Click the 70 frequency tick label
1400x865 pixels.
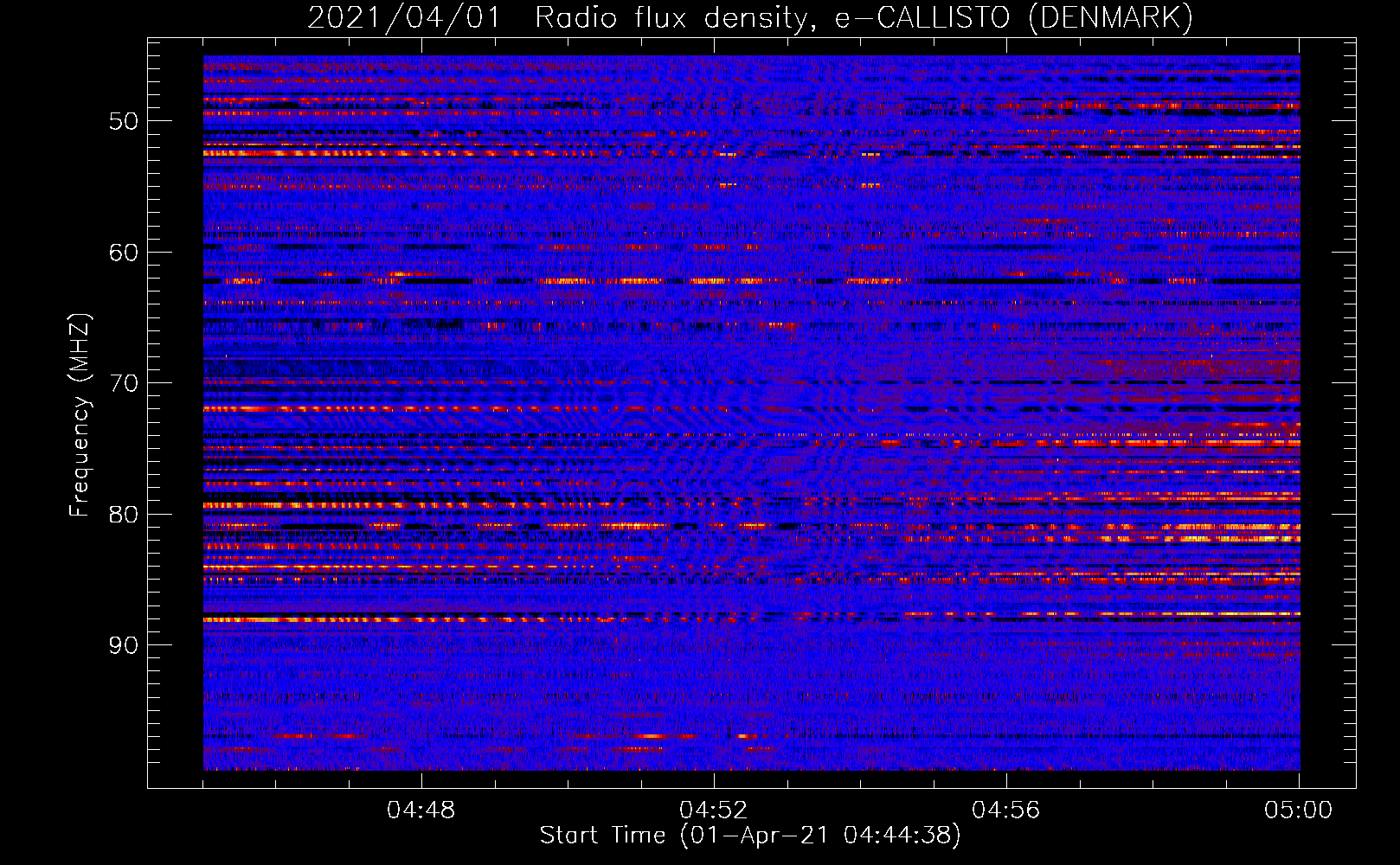coord(124,383)
